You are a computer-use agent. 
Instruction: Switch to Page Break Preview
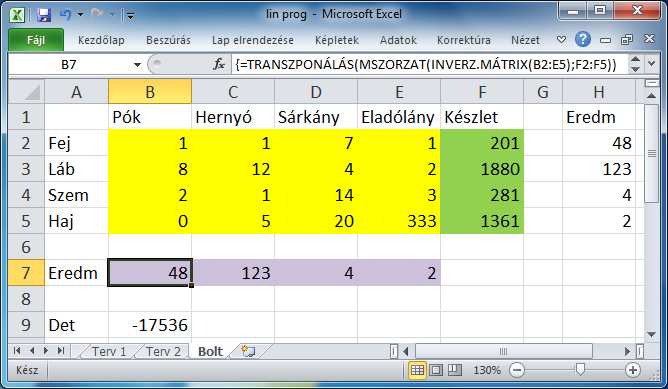click(454, 370)
